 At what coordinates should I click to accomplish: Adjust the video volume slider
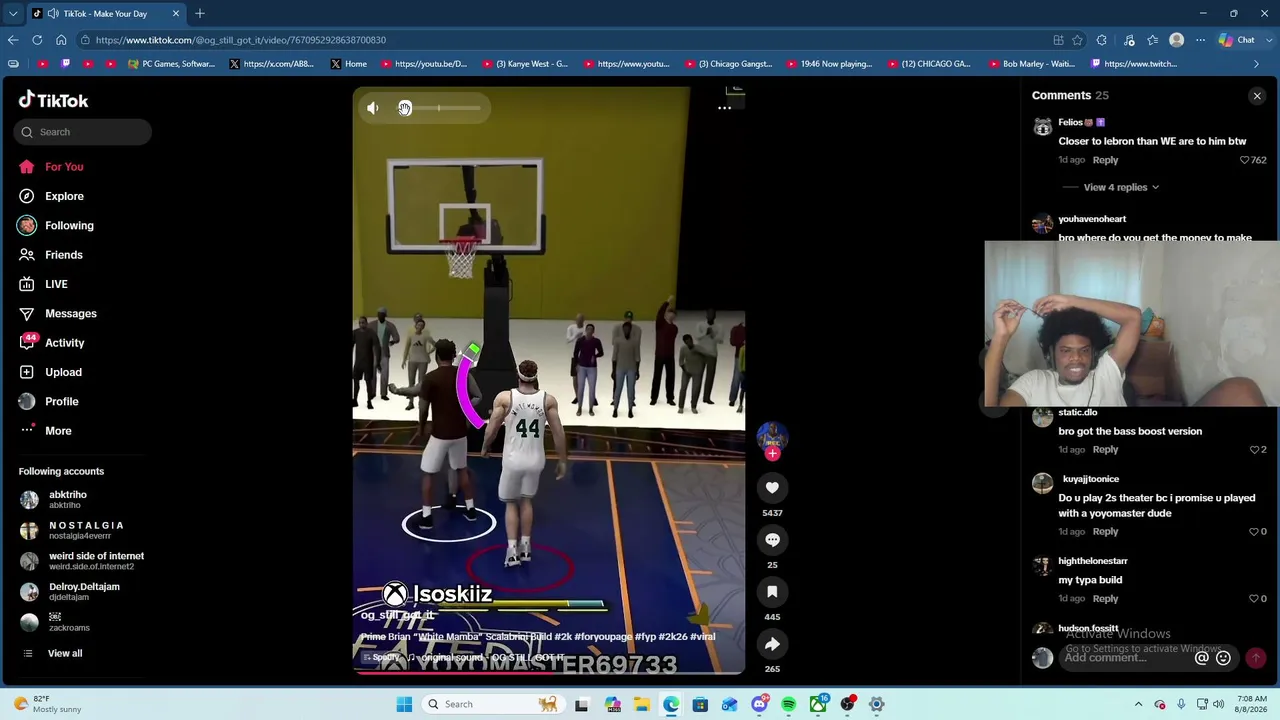tap(438, 108)
